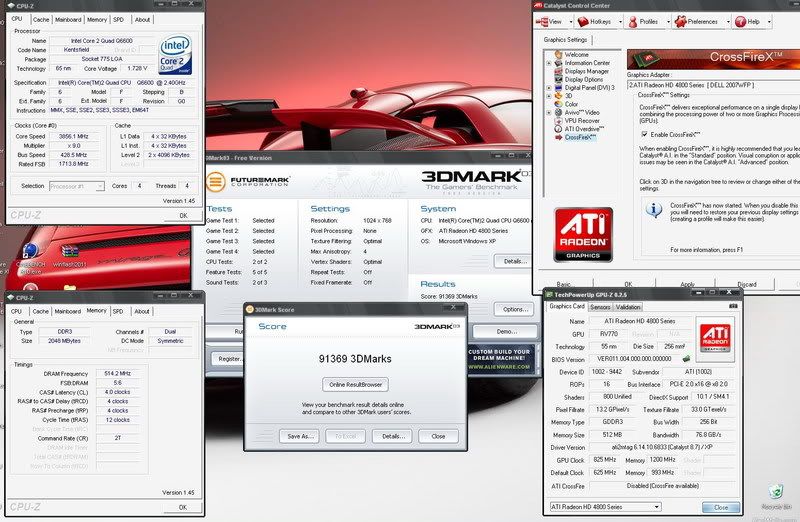Open the SPD tab in top CPU-Z
Image resolution: width=800 pixels, height=522 pixels.
click(118, 19)
